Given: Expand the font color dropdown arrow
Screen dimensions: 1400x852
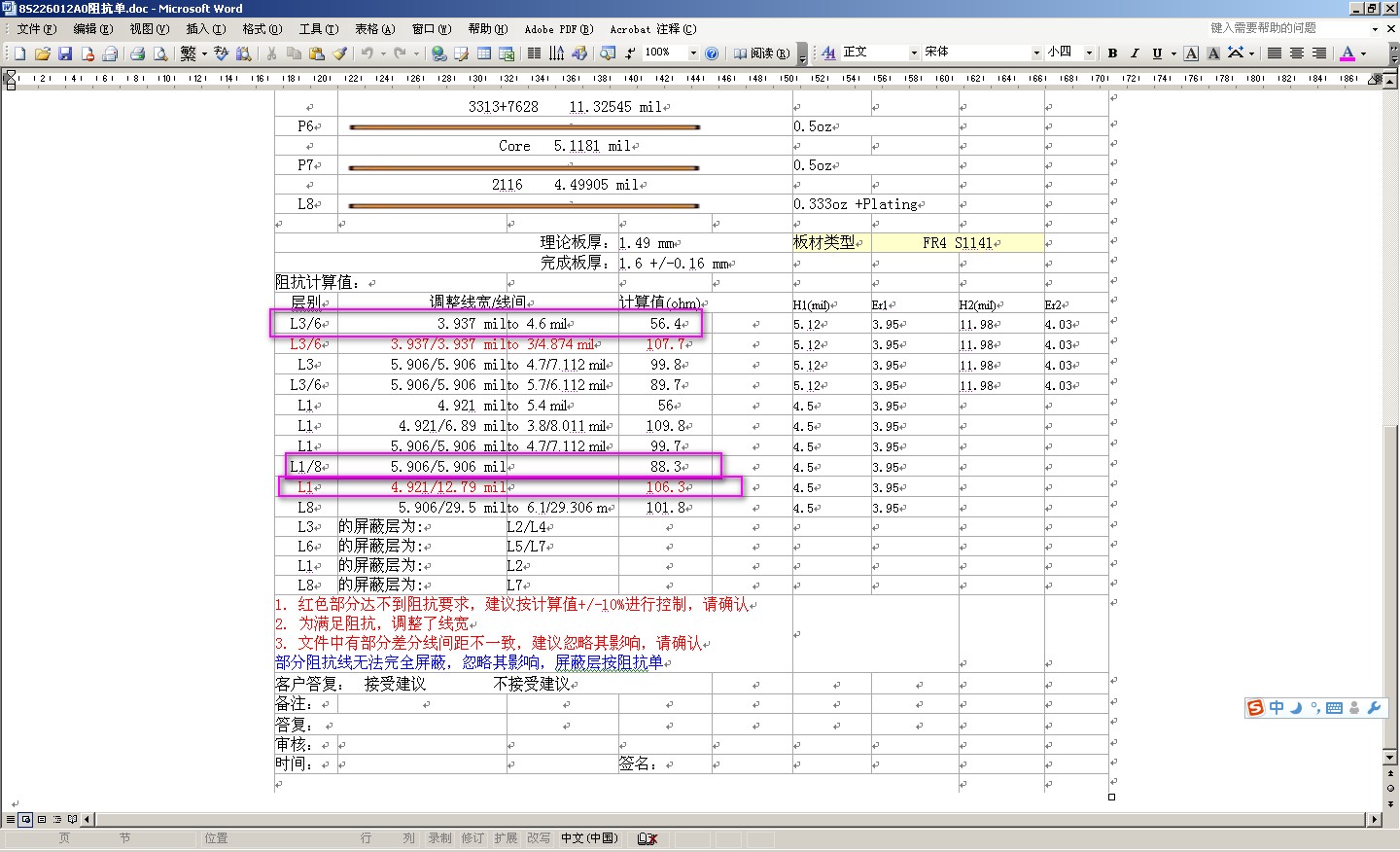Looking at the screenshot, I should pyautogui.click(x=1363, y=53).
